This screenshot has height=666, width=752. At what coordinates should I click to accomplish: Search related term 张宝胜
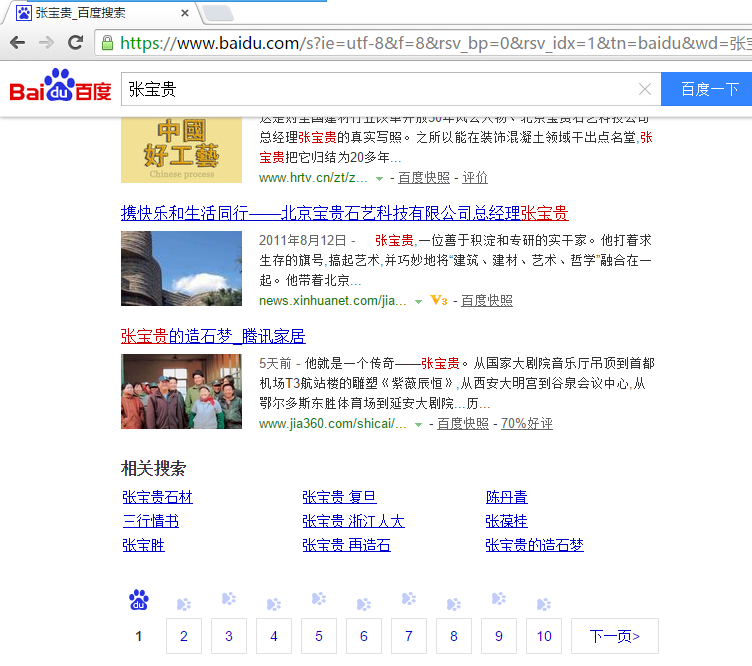click(x=143, y=545)
